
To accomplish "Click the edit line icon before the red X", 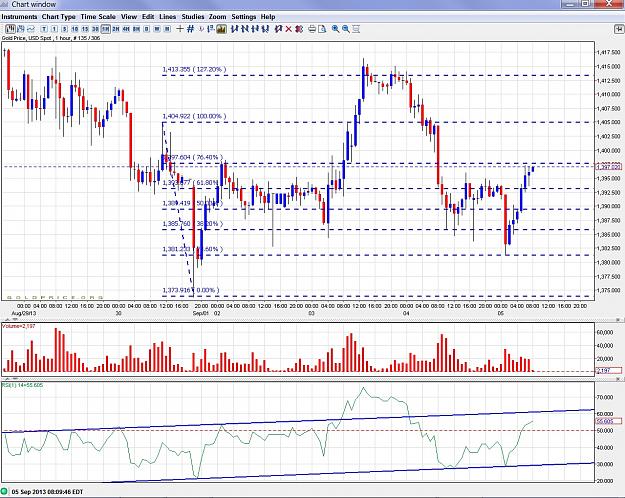I will pos(279,29).
